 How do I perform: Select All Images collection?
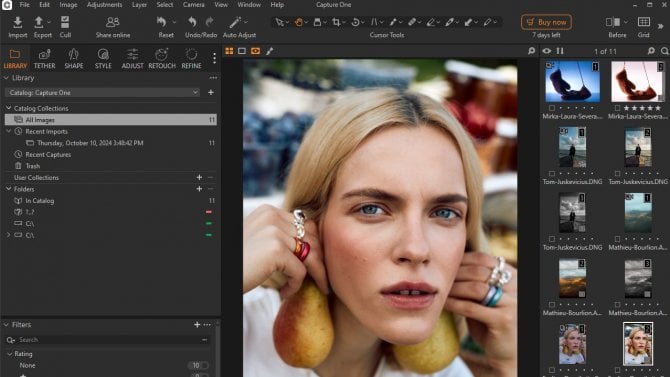(111, 120)
